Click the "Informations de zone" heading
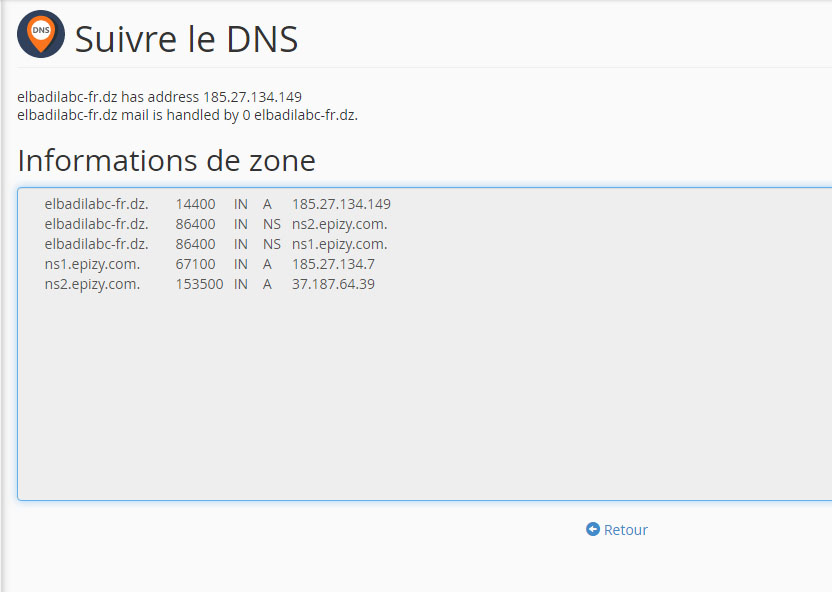Screen dimensions: 832x592 tap(166, 160)
